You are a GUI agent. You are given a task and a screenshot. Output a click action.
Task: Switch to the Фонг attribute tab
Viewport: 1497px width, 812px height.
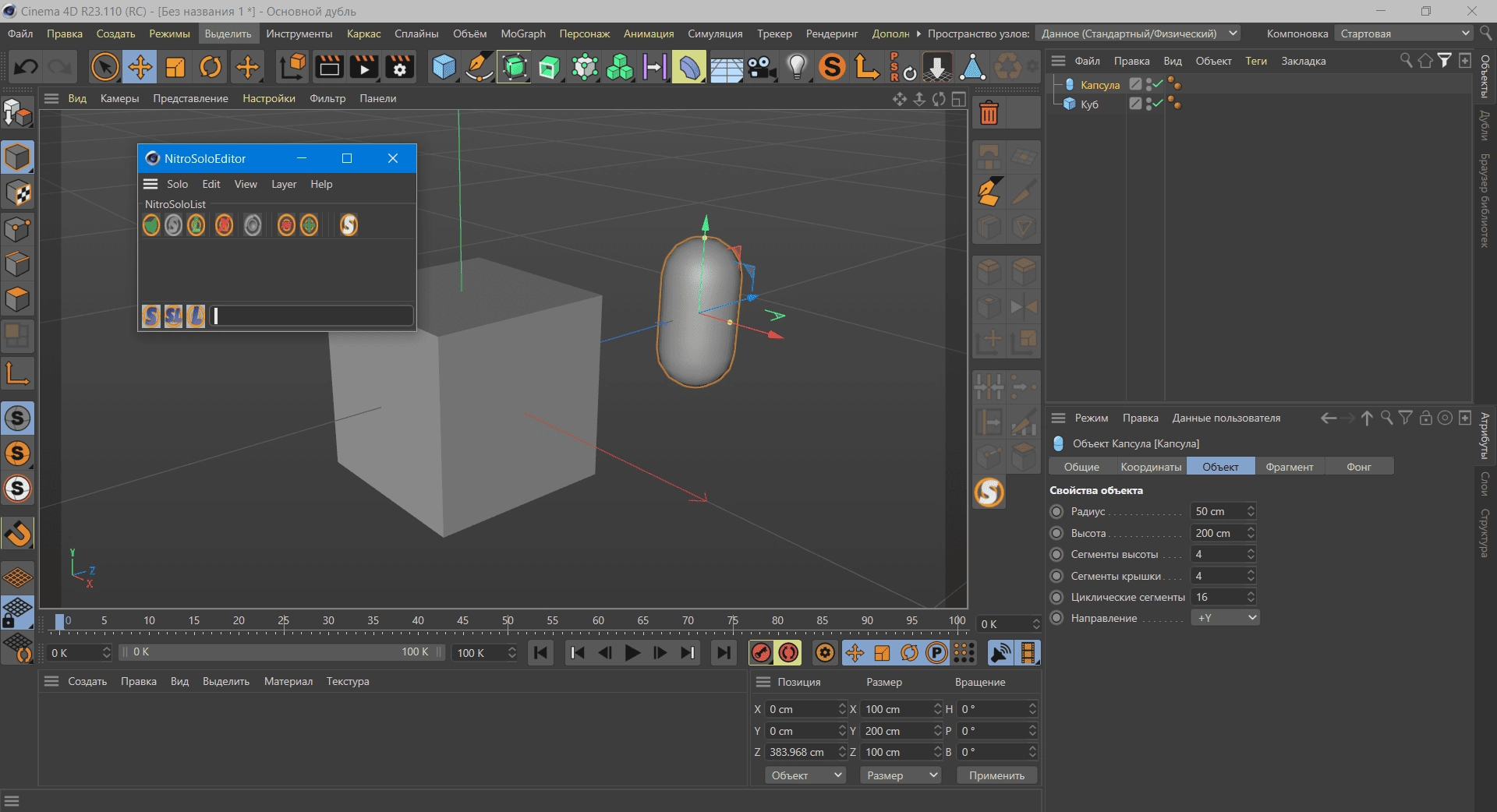coord(1358,467)
